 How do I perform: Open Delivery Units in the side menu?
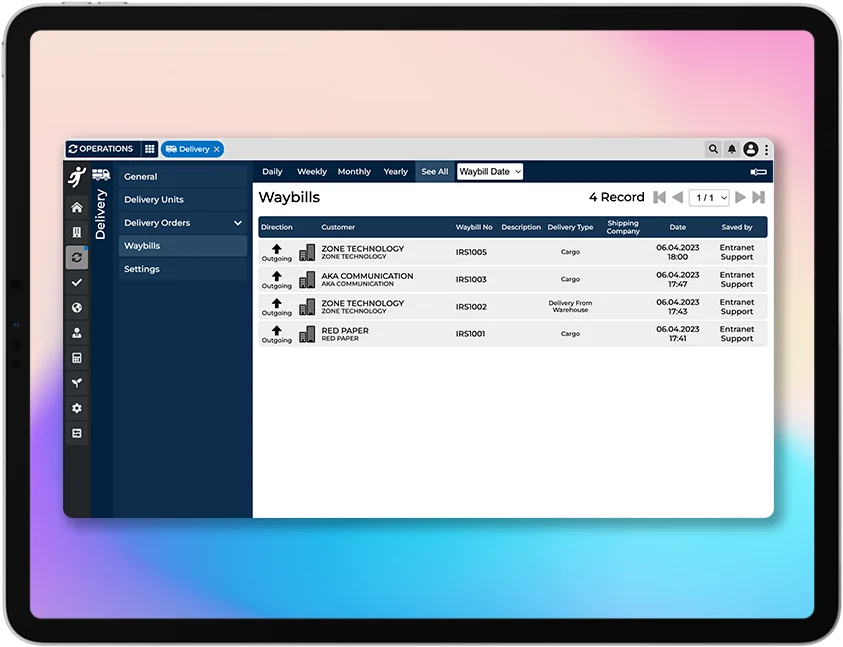pyautogui.click(x=154, y=200)
